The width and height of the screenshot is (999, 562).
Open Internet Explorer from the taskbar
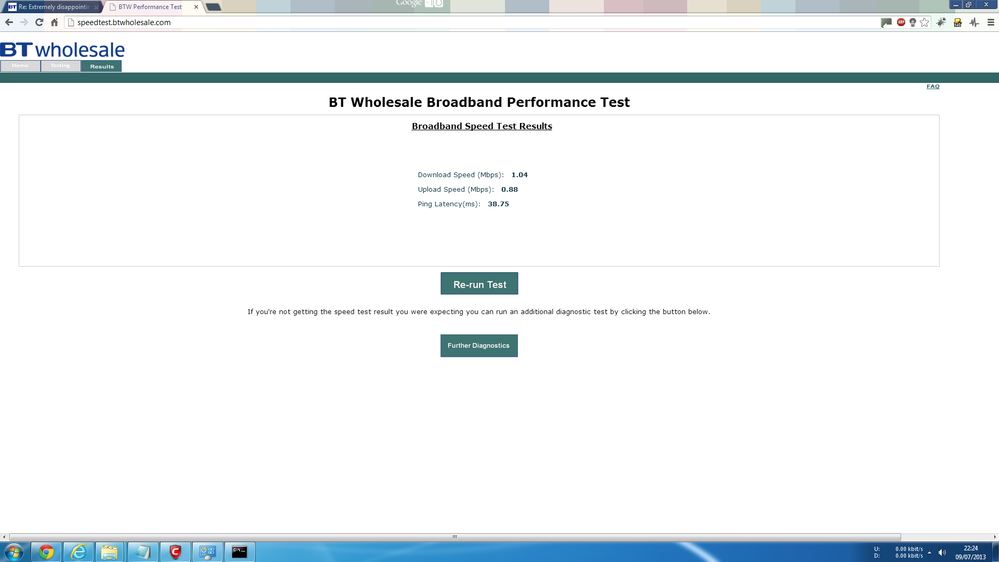tap(78, 552)
